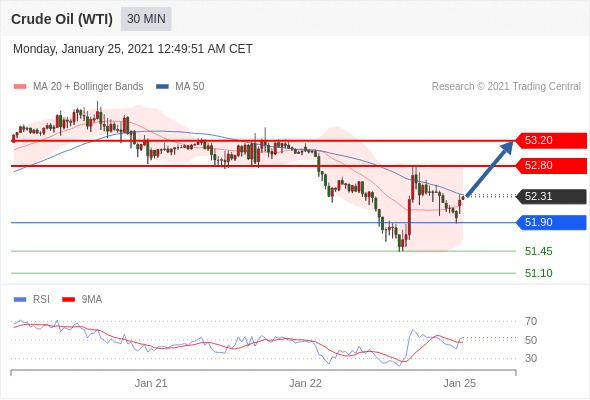The image size is (590, 400).
Task: Click the 51.90 pivot price tag
Action: (x=551, y=222)
